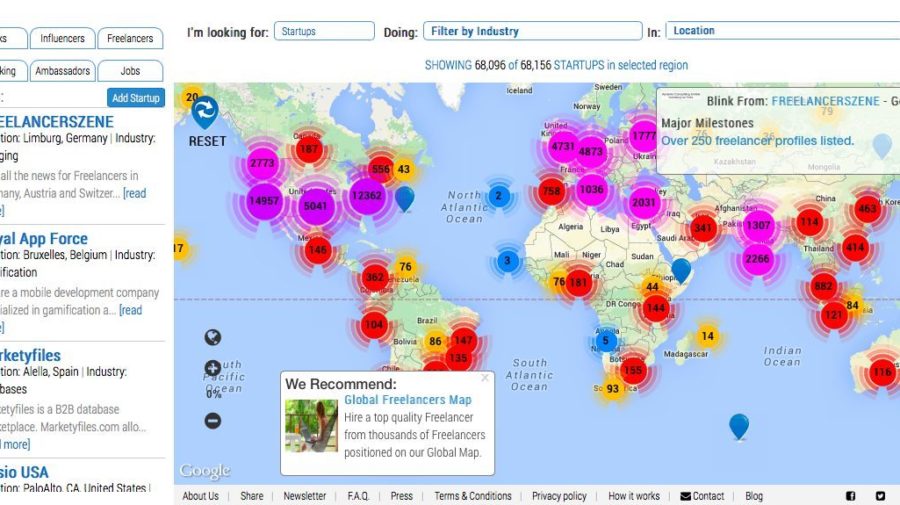The image size is (900, 505).
Task: Click the Contact link in the footer
Action: (702, 496)
